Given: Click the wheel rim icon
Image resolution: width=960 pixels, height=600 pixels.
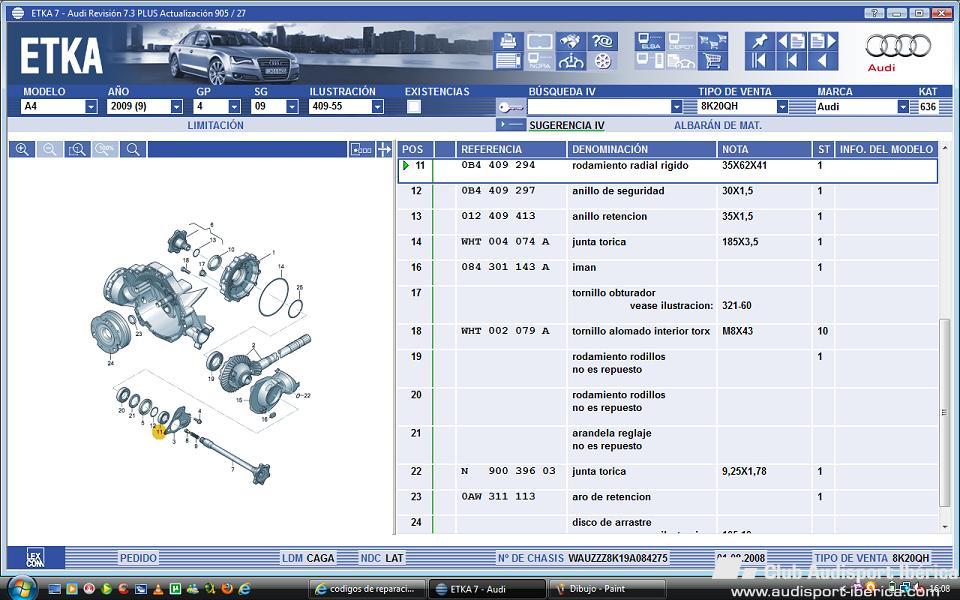Looking at the screenshot, I should (602, 61).
